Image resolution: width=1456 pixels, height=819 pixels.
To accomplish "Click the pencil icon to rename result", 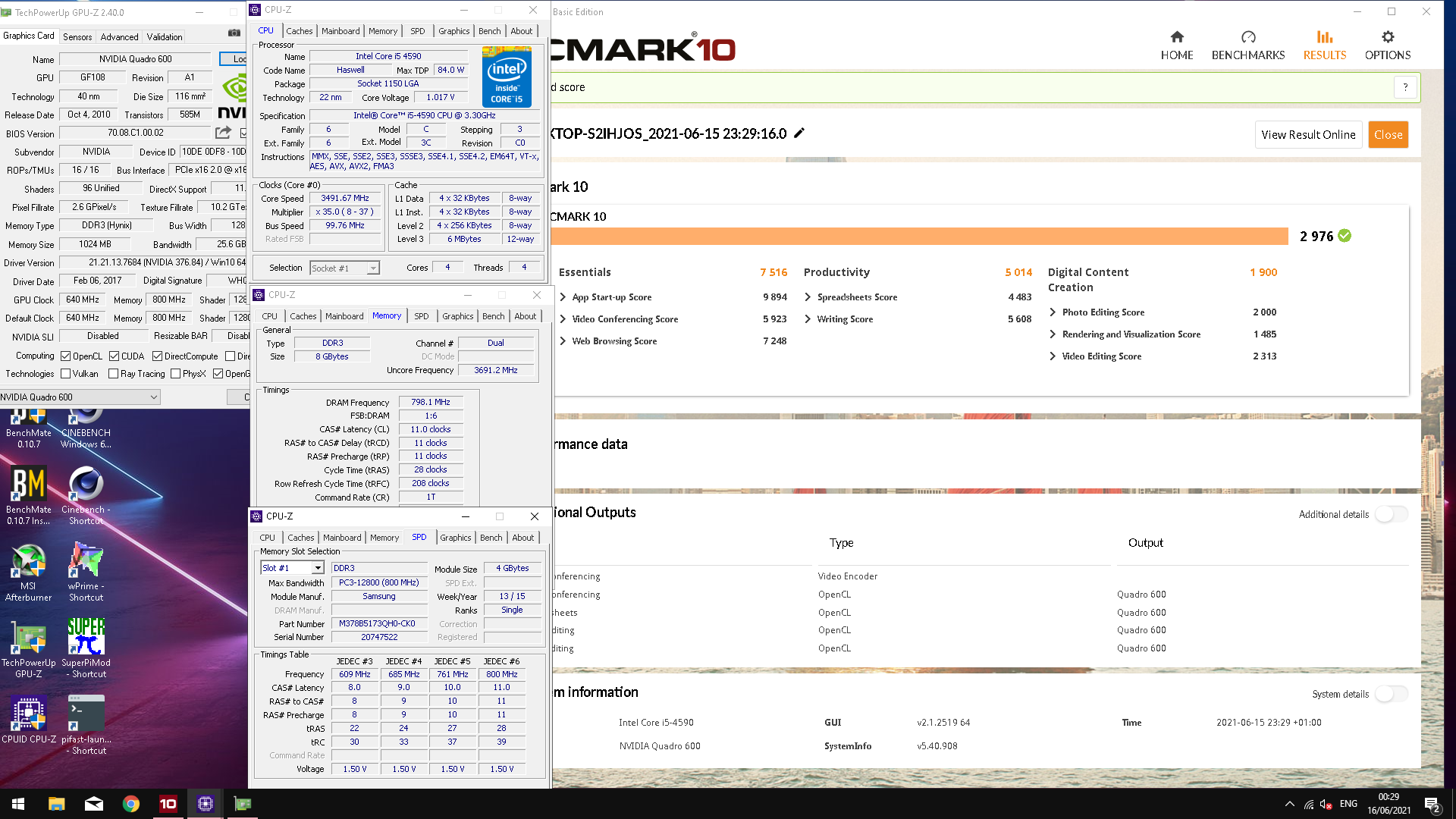I will click(x=799, y=133).
